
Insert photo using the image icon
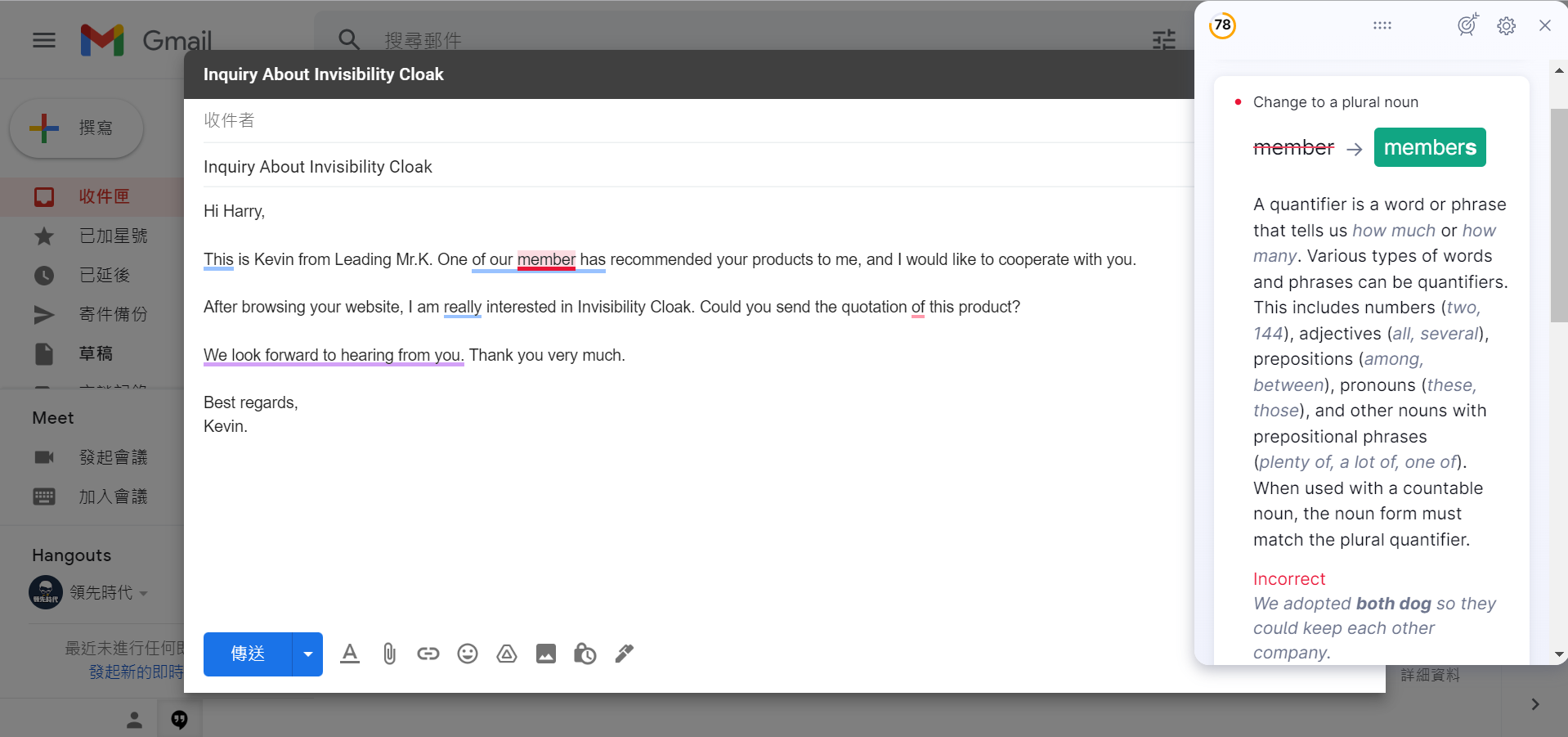coord(546,654)
